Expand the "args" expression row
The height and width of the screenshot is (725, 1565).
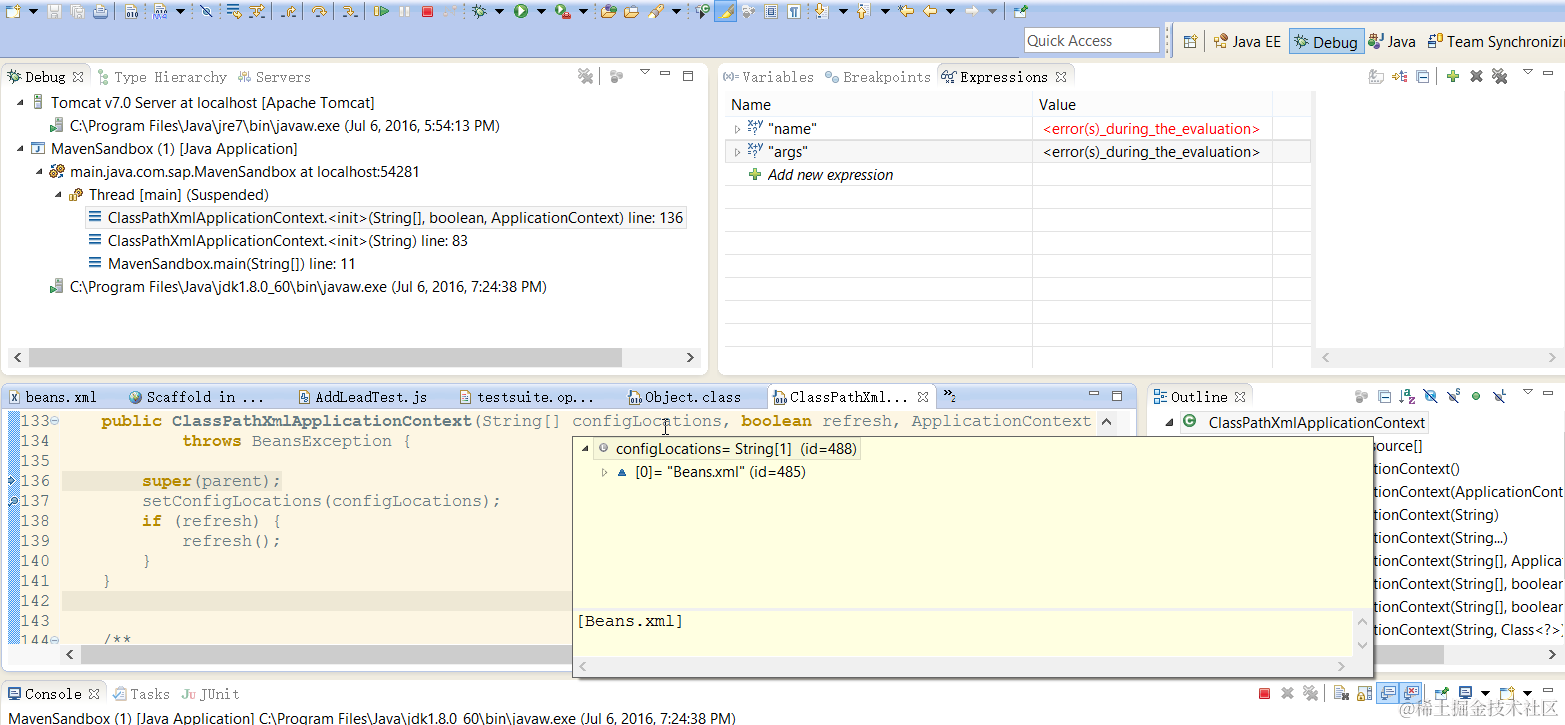pyautogui.click(x=737, y=152)
